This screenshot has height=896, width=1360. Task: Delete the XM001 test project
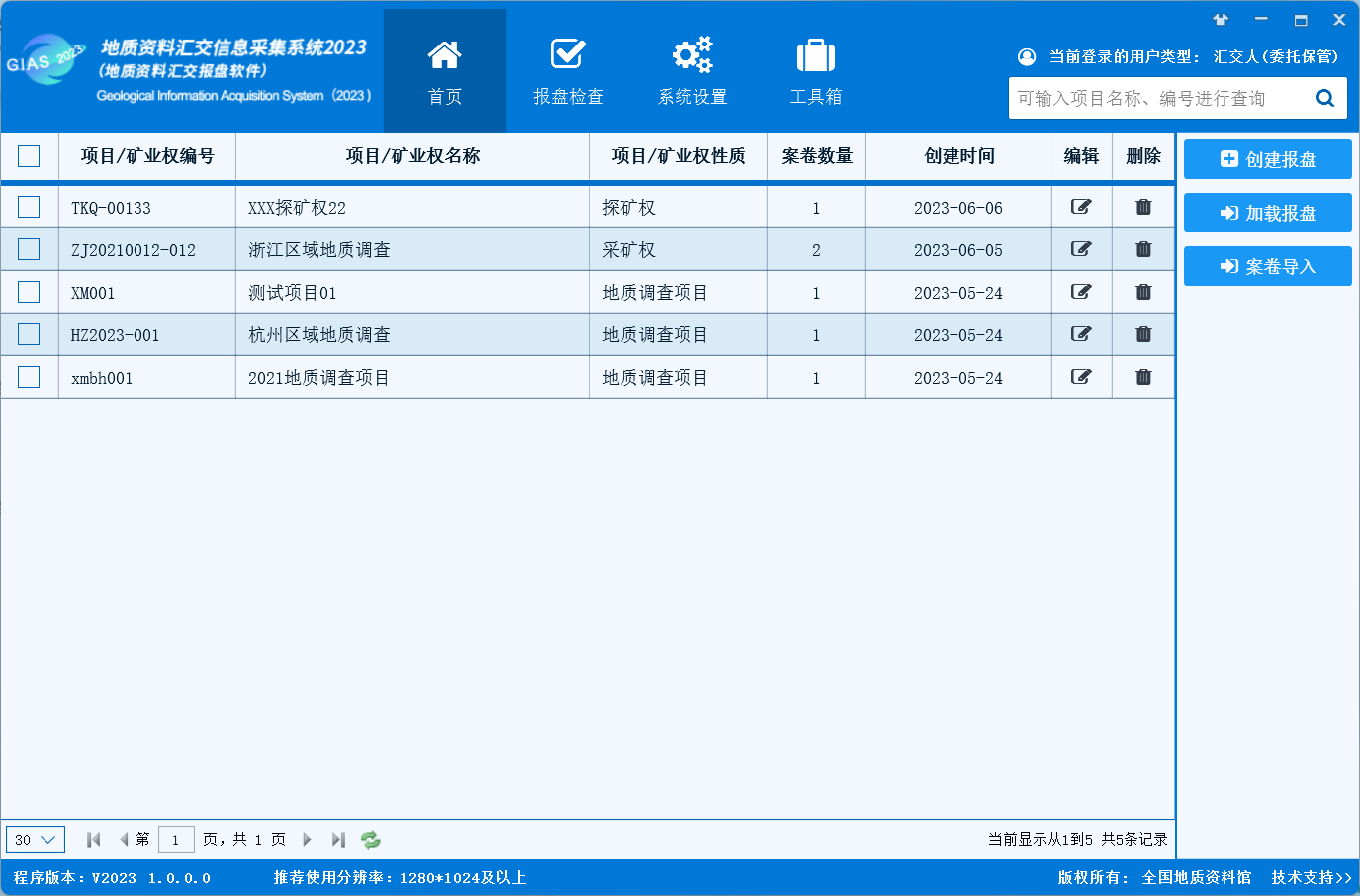[x=1143, y=292]
